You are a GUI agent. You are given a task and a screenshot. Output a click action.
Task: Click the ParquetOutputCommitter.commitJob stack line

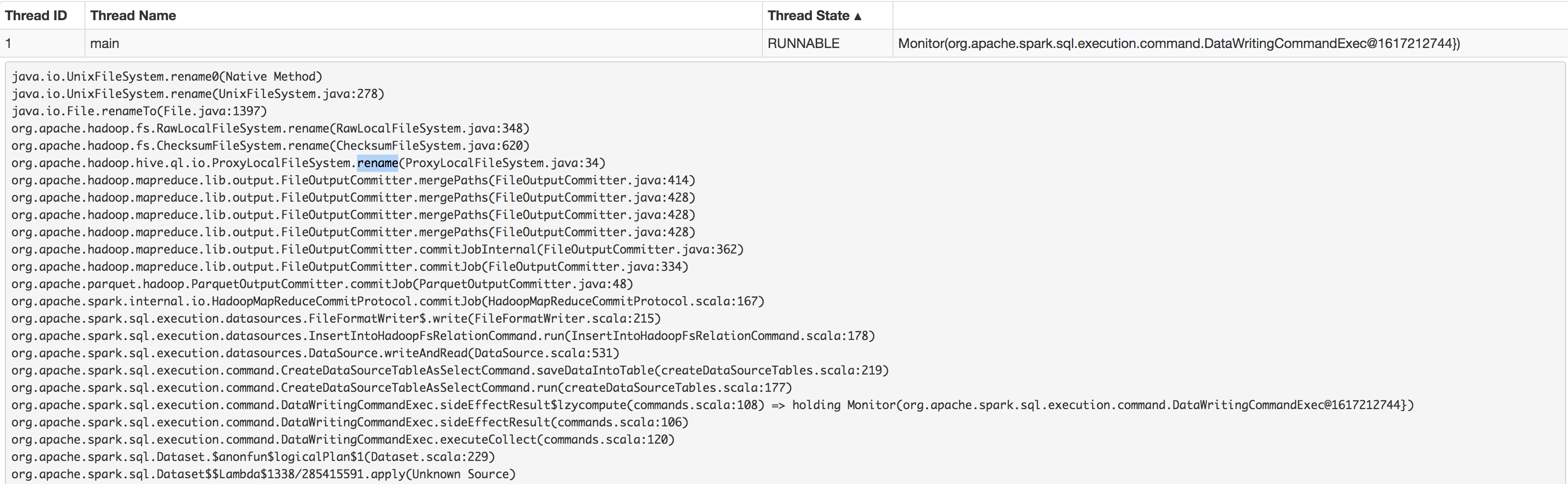pos(322,284)
